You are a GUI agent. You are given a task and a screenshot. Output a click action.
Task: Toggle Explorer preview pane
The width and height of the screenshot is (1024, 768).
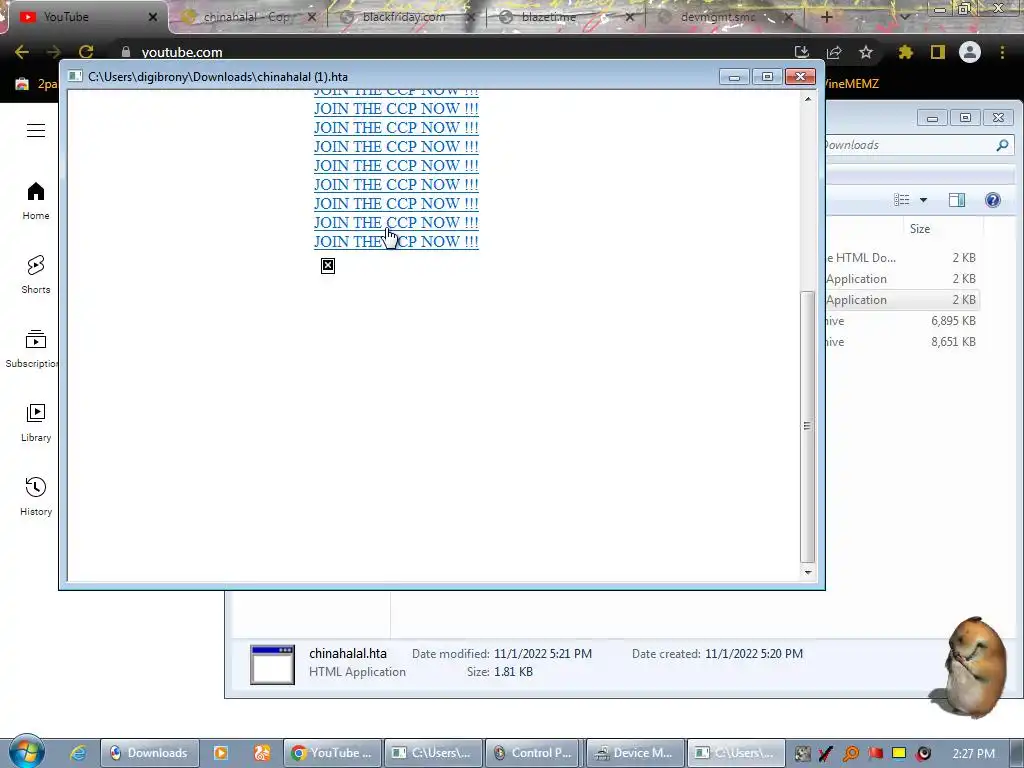pyautogui.click(x=957, y=200)
